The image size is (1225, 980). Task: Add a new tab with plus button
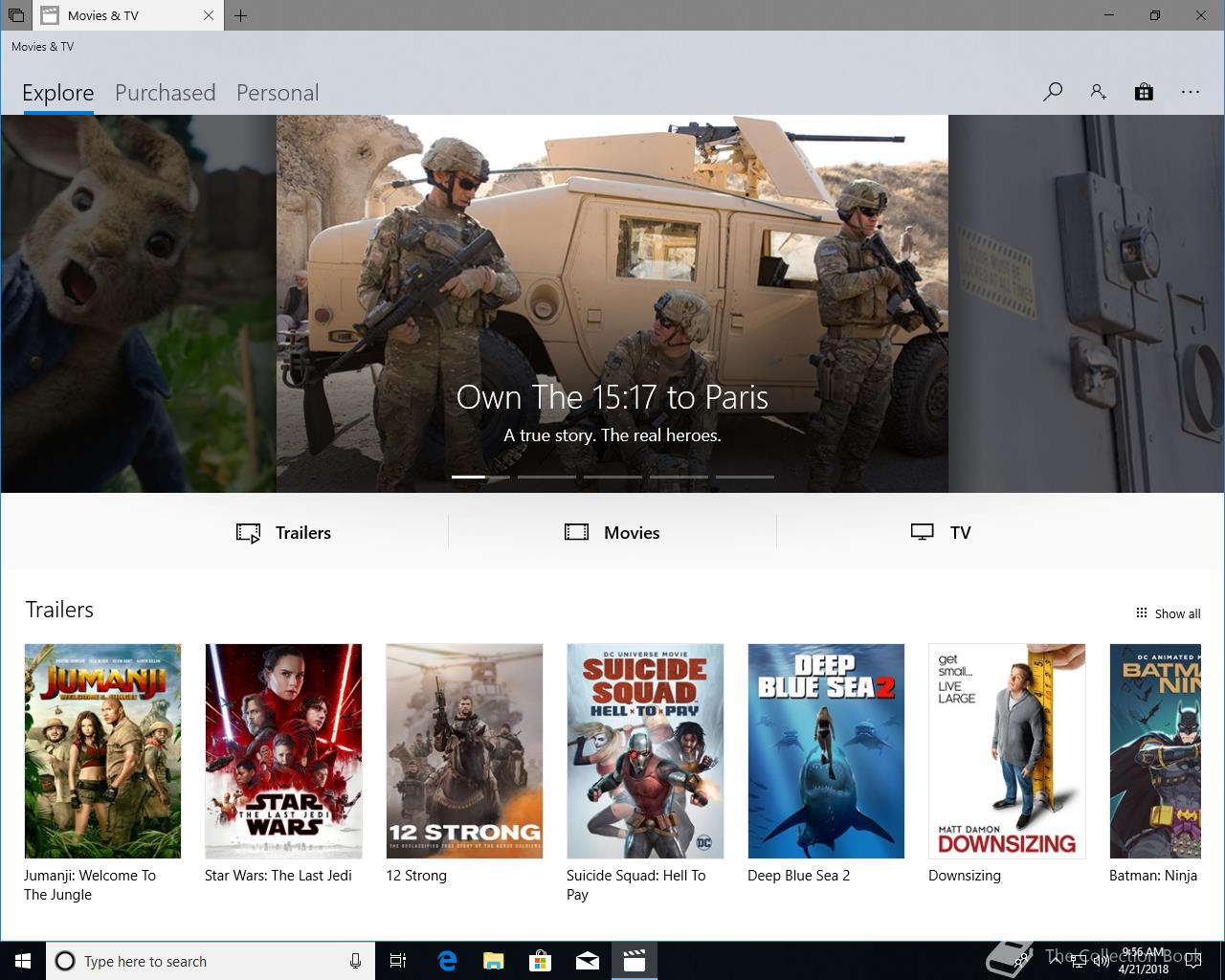pyautogui.click(x=240, y=15)
